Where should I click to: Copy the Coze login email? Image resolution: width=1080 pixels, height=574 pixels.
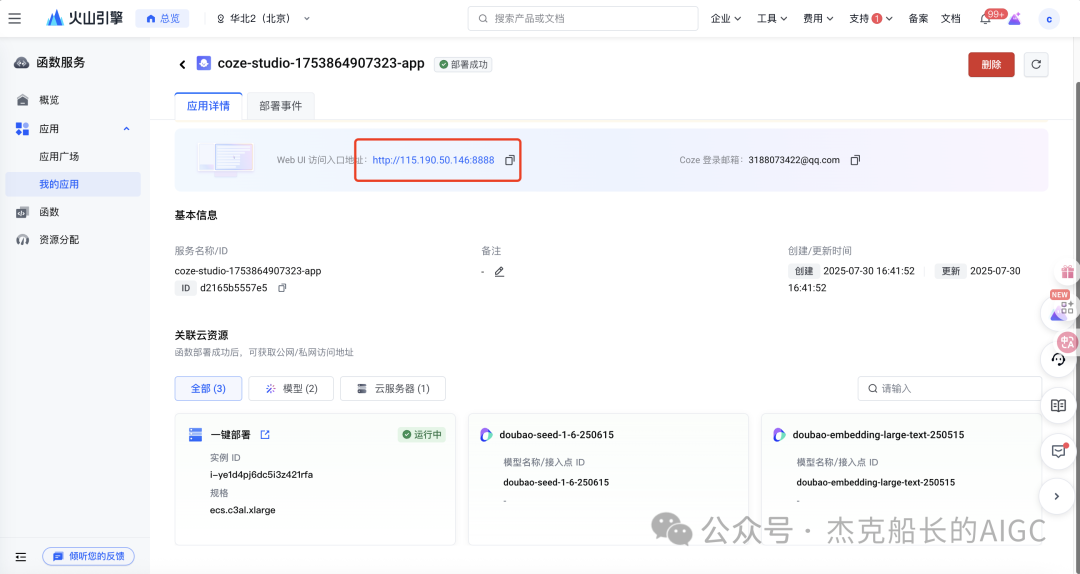(855, 160)
